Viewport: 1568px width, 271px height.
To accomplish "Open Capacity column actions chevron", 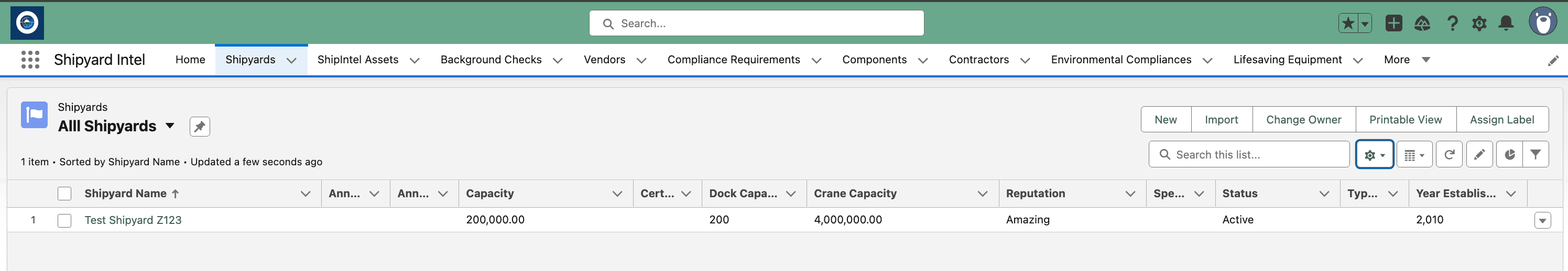I will pos(617,193).
